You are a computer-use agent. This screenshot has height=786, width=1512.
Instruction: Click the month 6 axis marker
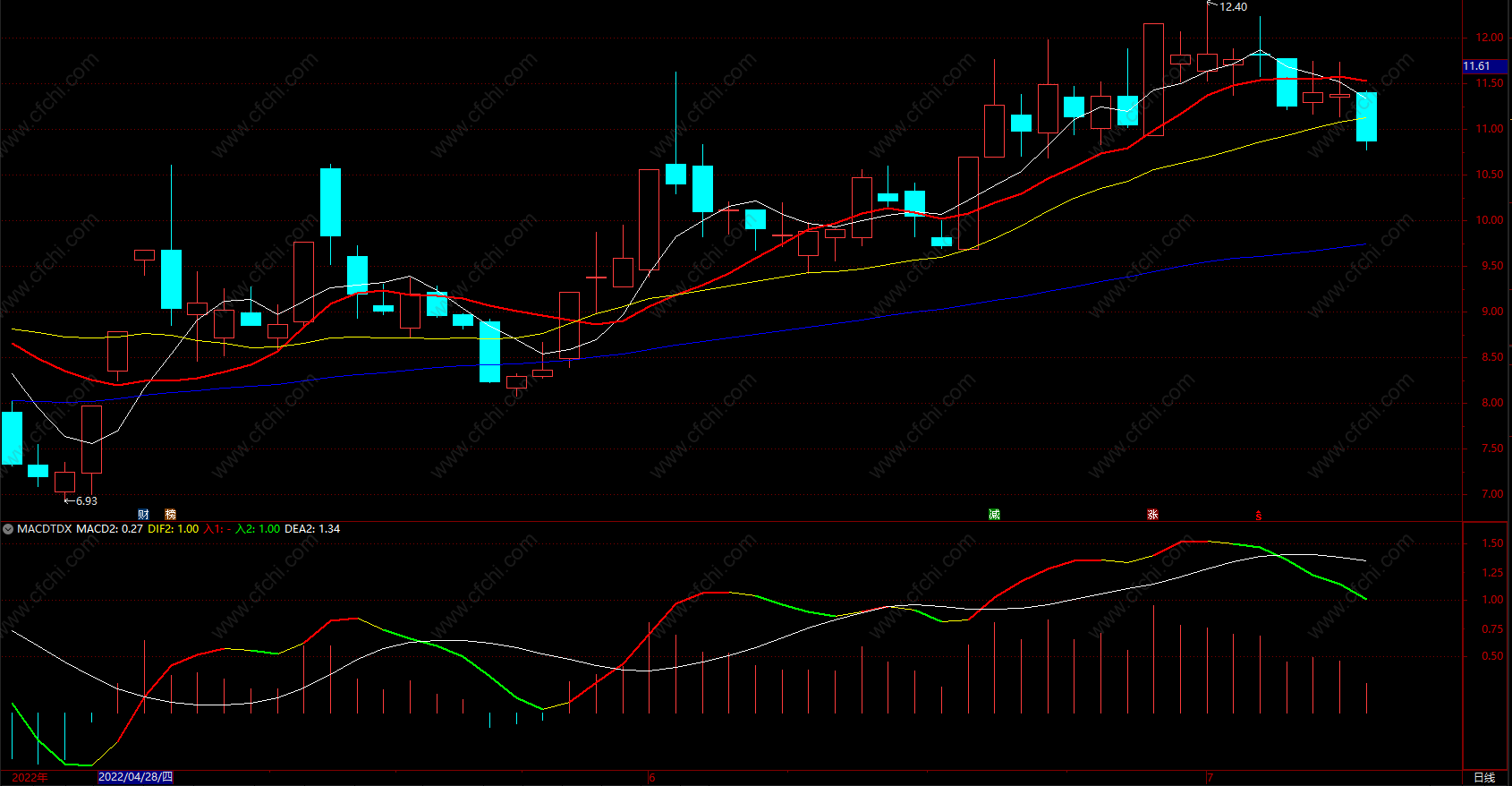(651, 777)
